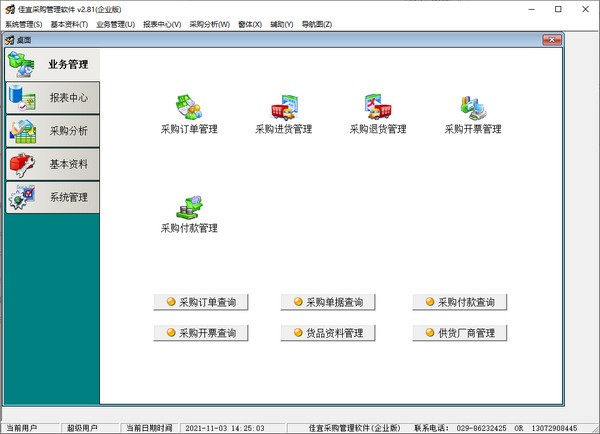600x434 pixels.
Task: Open the 系统管理(S) menu
Action: (x=24, y=24)
